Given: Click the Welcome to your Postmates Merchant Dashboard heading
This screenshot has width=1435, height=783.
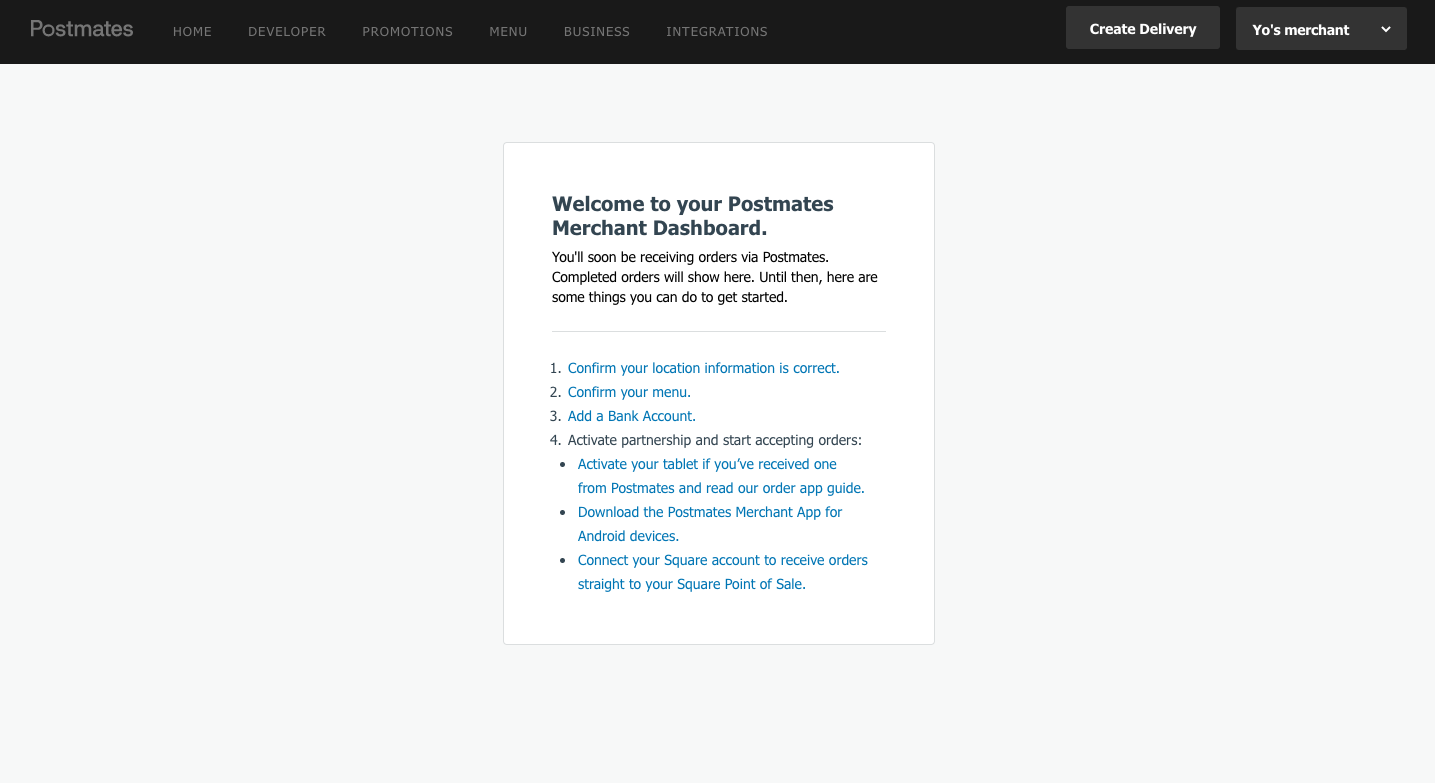Looking at the screenshot, I should 693,216.
